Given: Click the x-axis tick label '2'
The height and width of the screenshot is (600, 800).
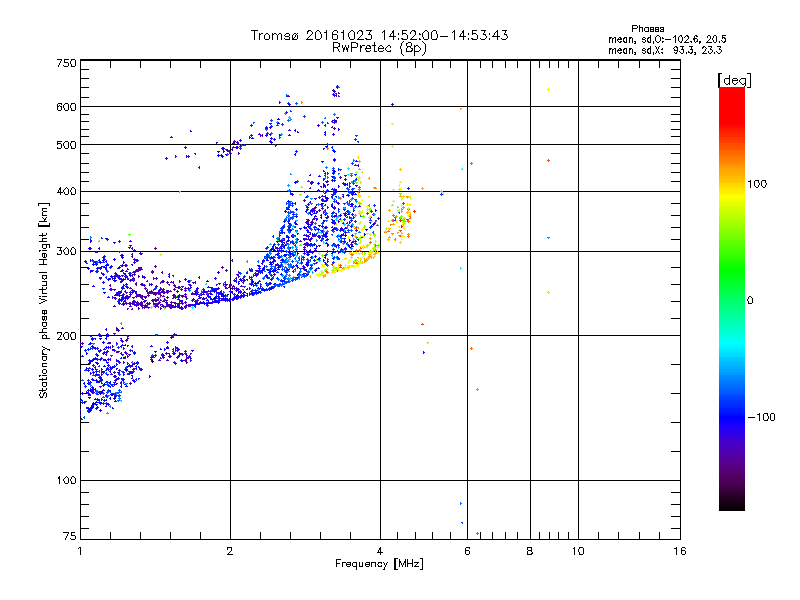Looking at the screenshot, I should 230,551.
